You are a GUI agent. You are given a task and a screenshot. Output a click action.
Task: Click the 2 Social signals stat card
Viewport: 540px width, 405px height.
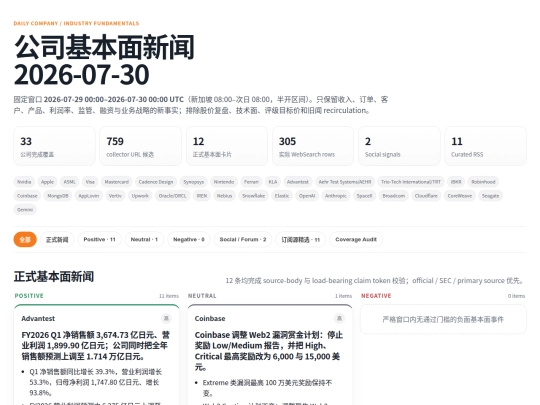coord(399,146)
